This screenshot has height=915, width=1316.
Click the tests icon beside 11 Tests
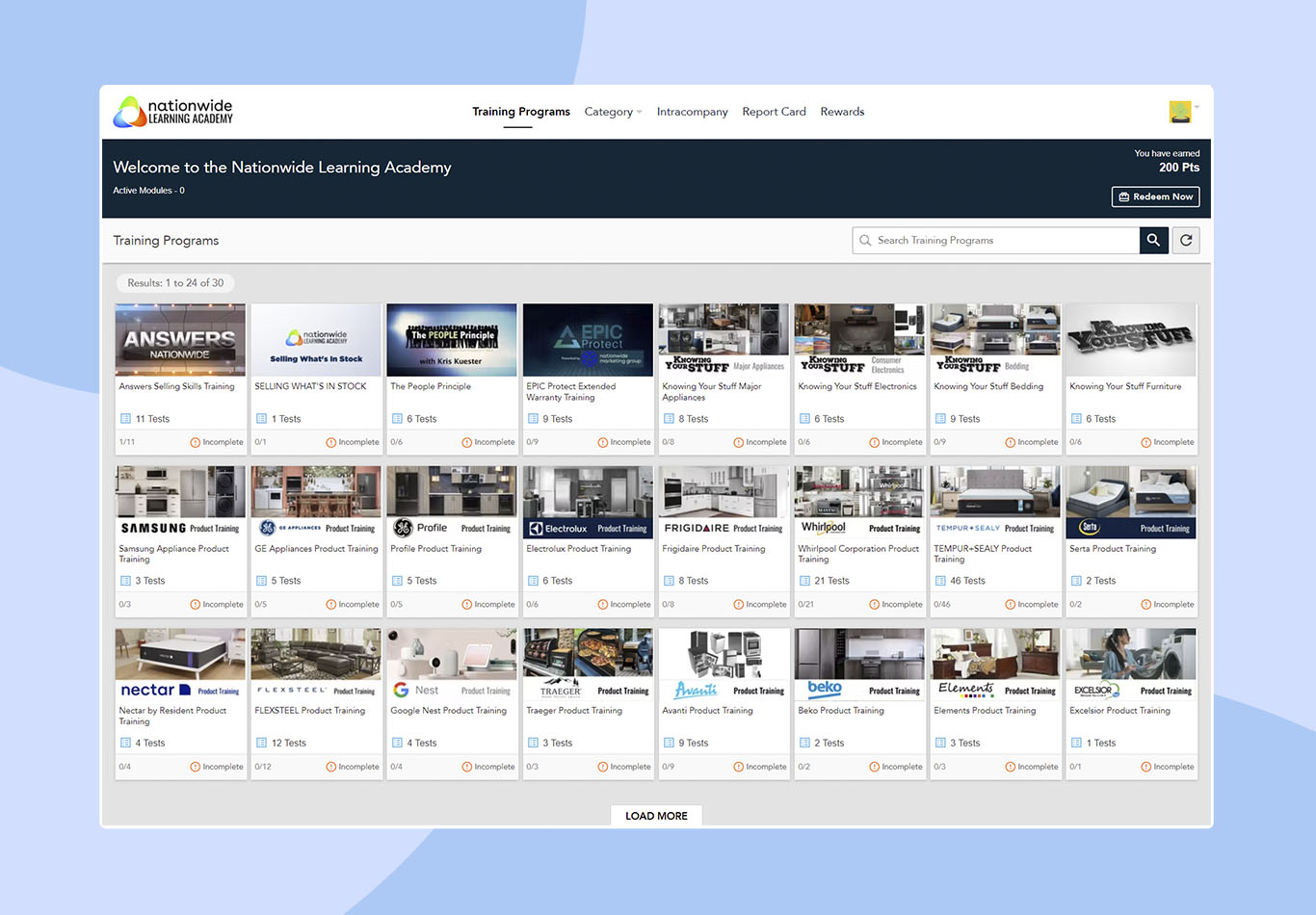coord(125,419)
